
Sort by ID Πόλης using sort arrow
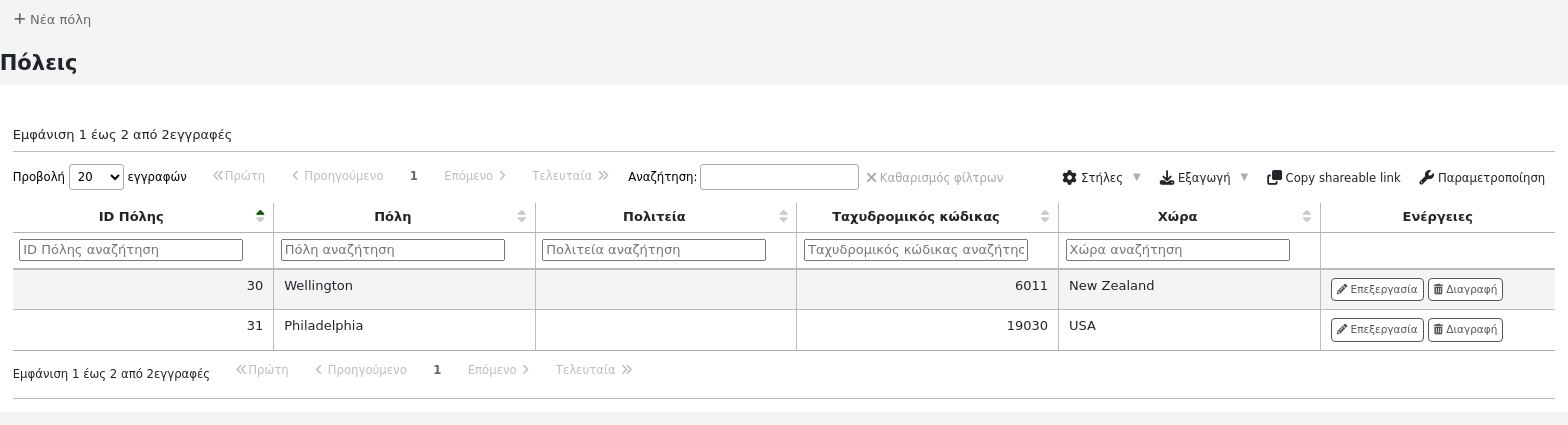click(260, 216)
